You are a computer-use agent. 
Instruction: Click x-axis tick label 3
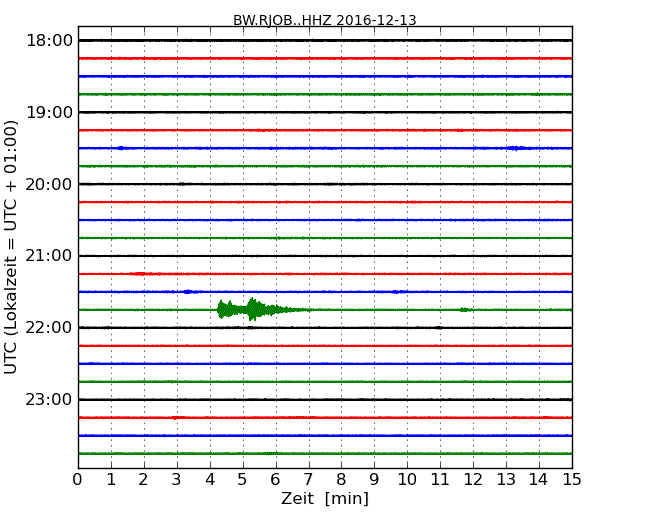(x=177, y=480)
